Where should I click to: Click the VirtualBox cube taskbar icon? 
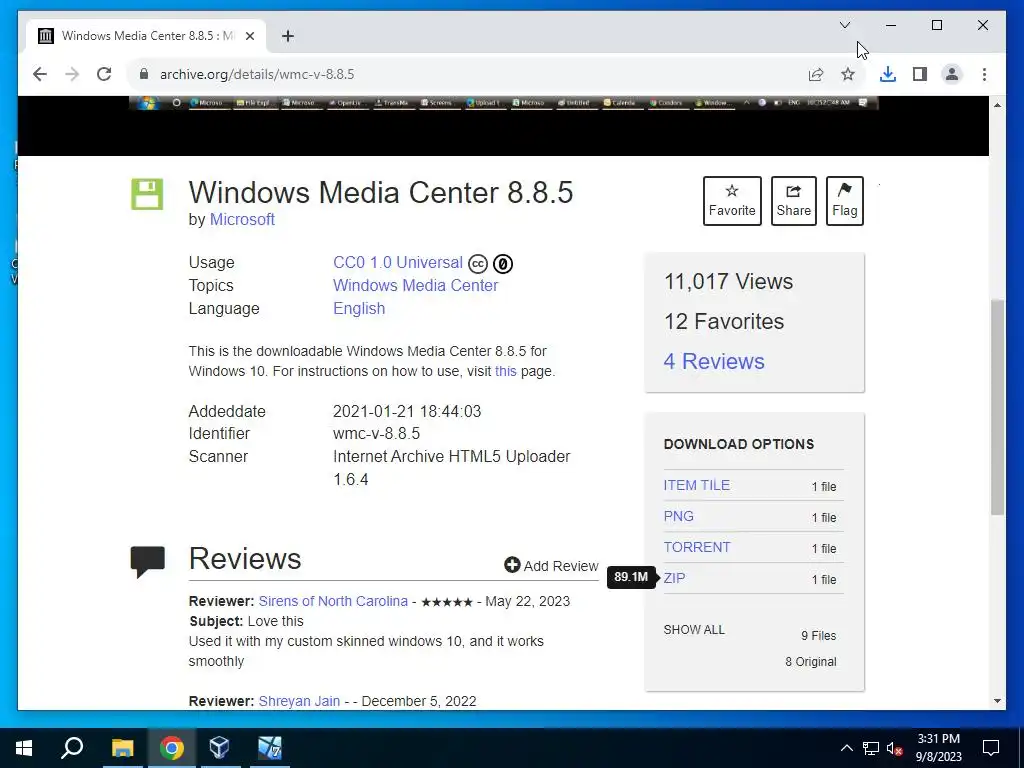219,748
